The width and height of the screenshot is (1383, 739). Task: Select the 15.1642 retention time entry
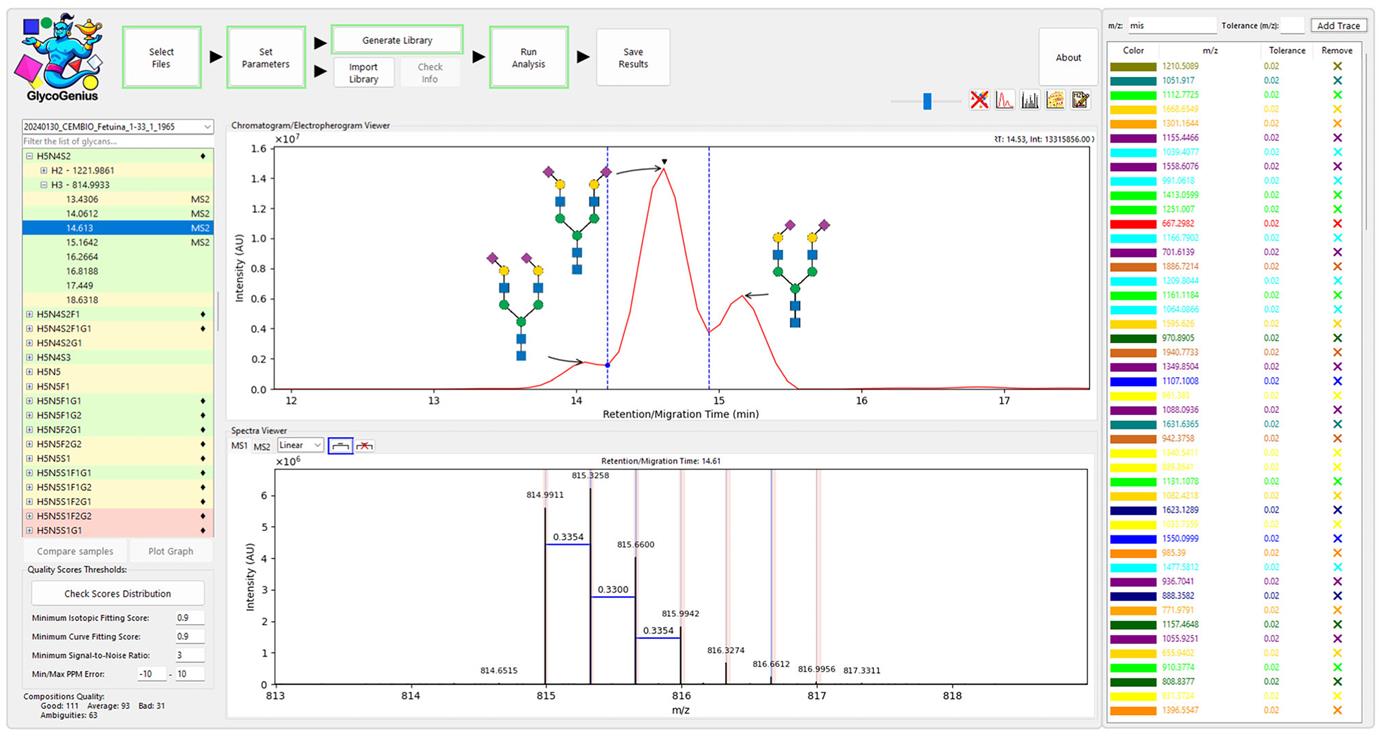118,242
